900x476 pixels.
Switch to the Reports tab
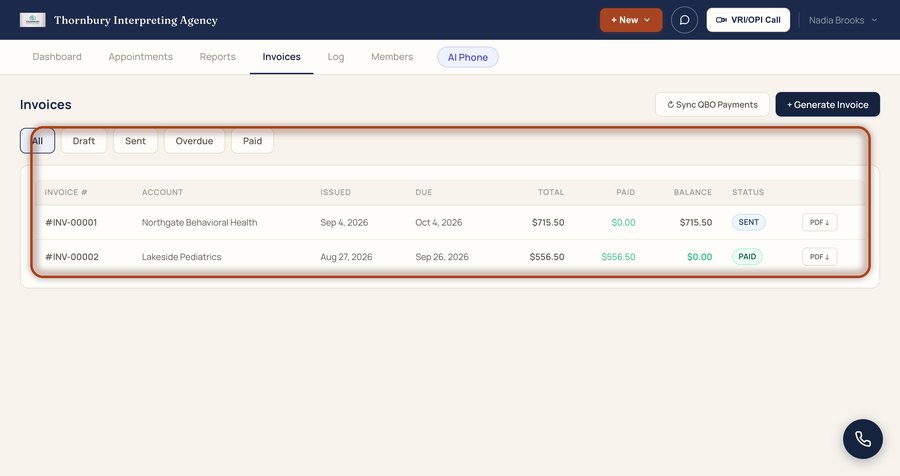218,57
